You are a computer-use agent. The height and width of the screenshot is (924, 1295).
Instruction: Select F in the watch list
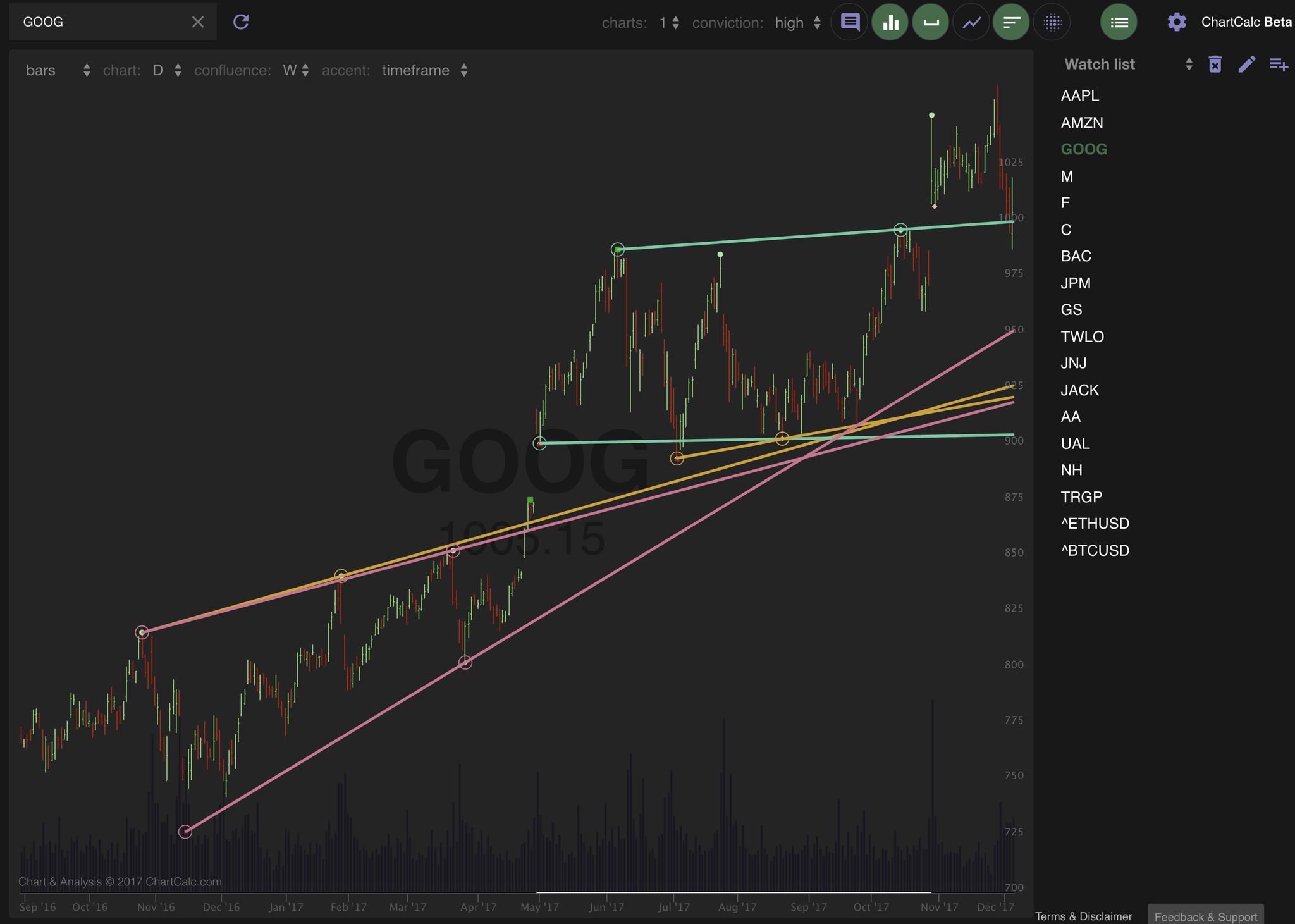click(x=1065, y=202)
